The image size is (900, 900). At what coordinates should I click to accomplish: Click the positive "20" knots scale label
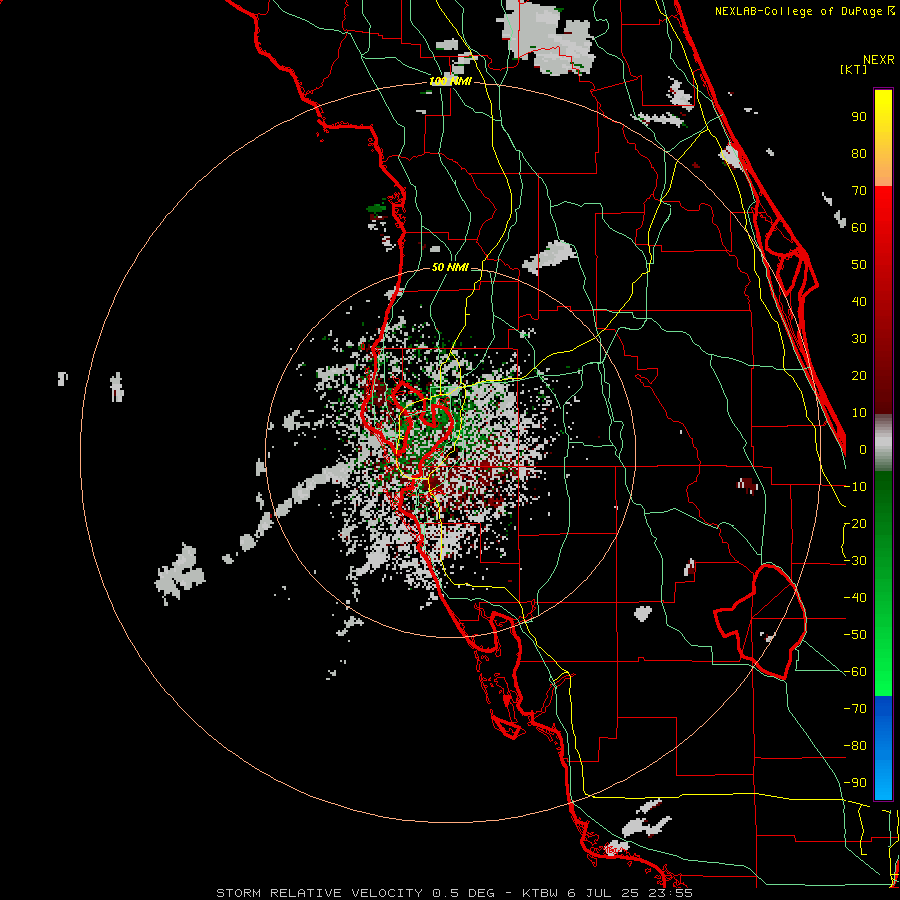(x=859, y=376)
